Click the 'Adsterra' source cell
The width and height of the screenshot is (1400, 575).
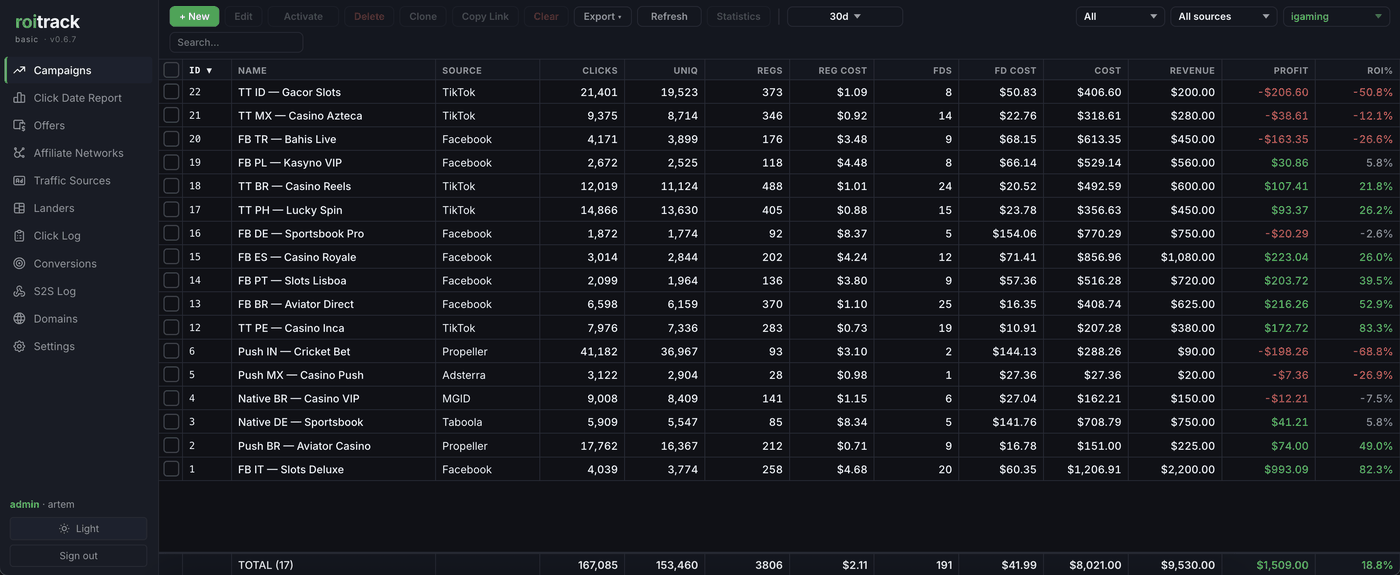[x=464, y=375]
